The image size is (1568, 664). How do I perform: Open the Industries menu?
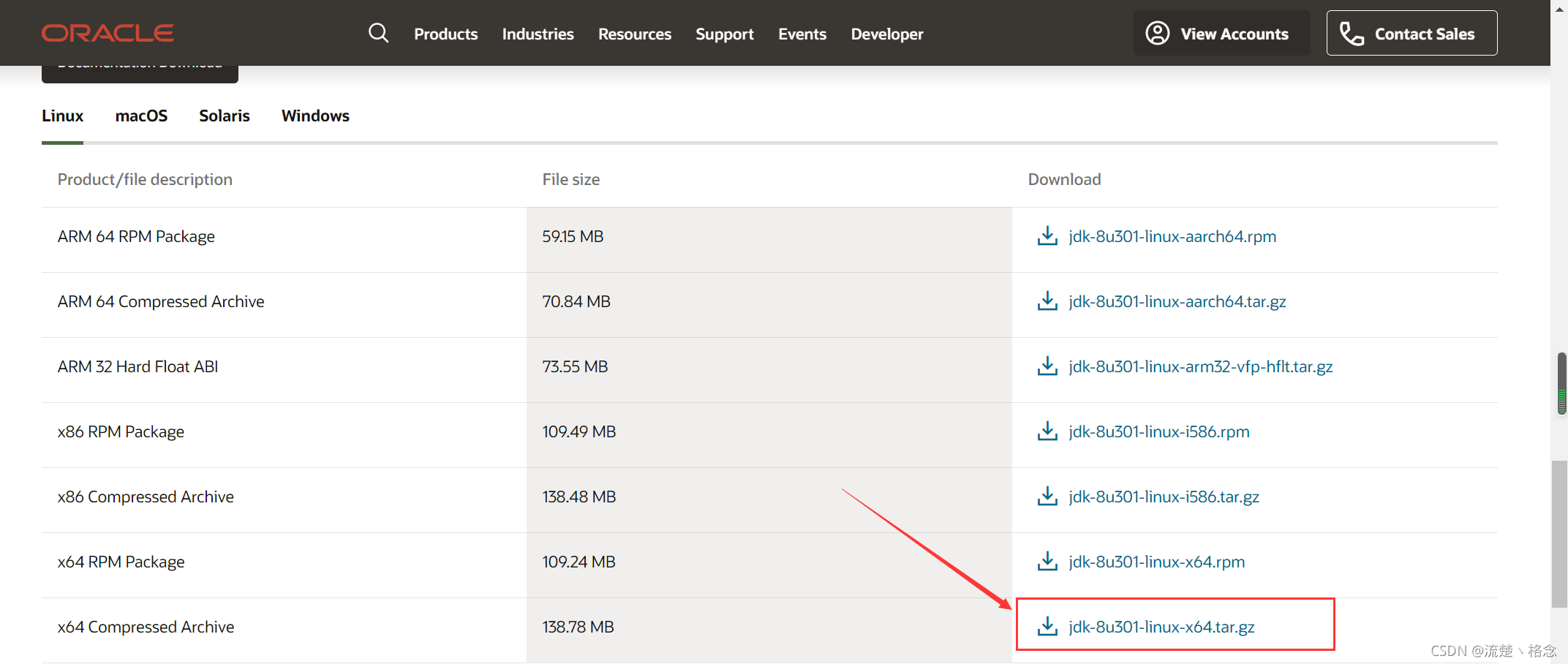pos(538,34)
